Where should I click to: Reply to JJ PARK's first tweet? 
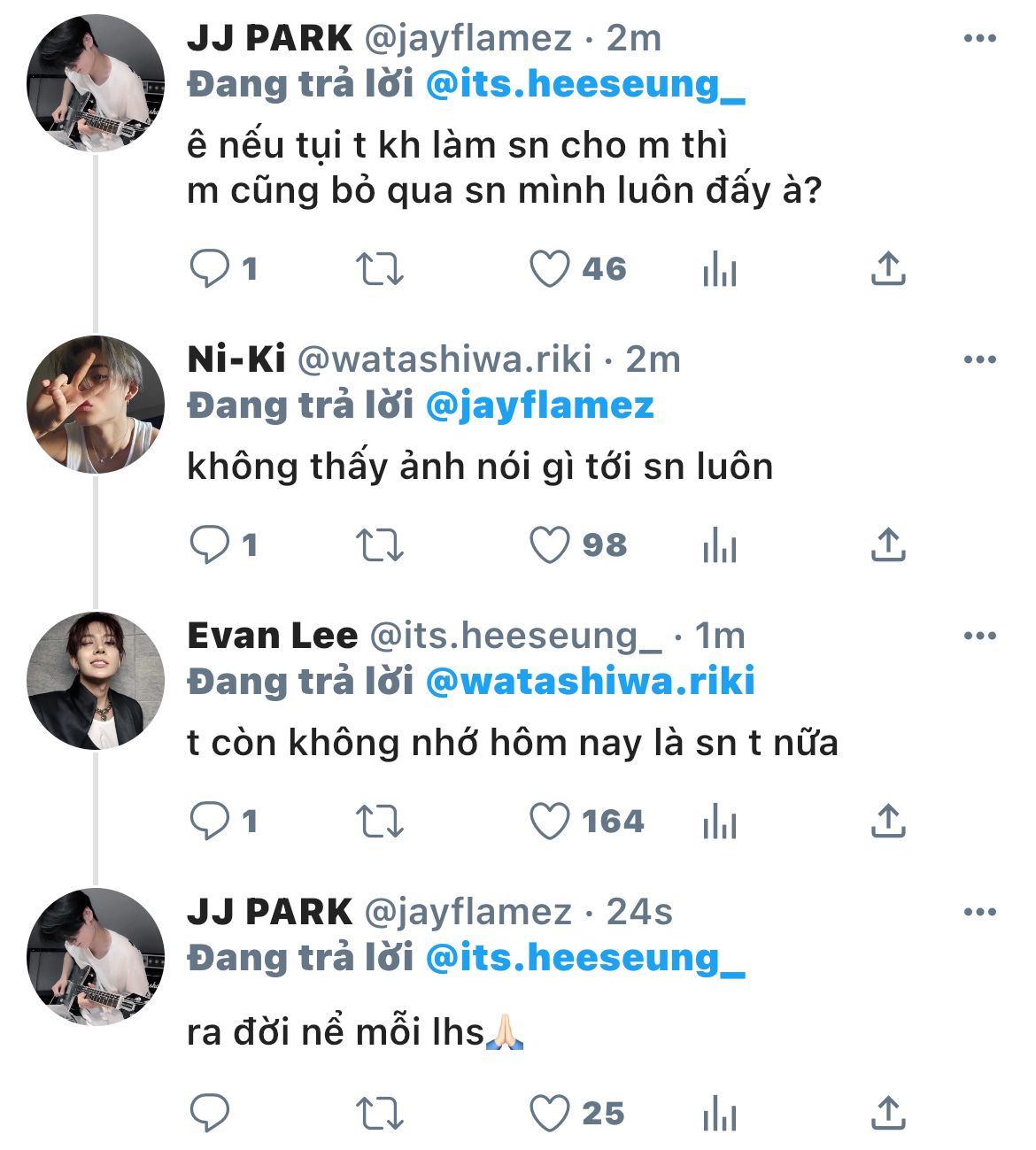pyautogui.click(x=210, y=268)
